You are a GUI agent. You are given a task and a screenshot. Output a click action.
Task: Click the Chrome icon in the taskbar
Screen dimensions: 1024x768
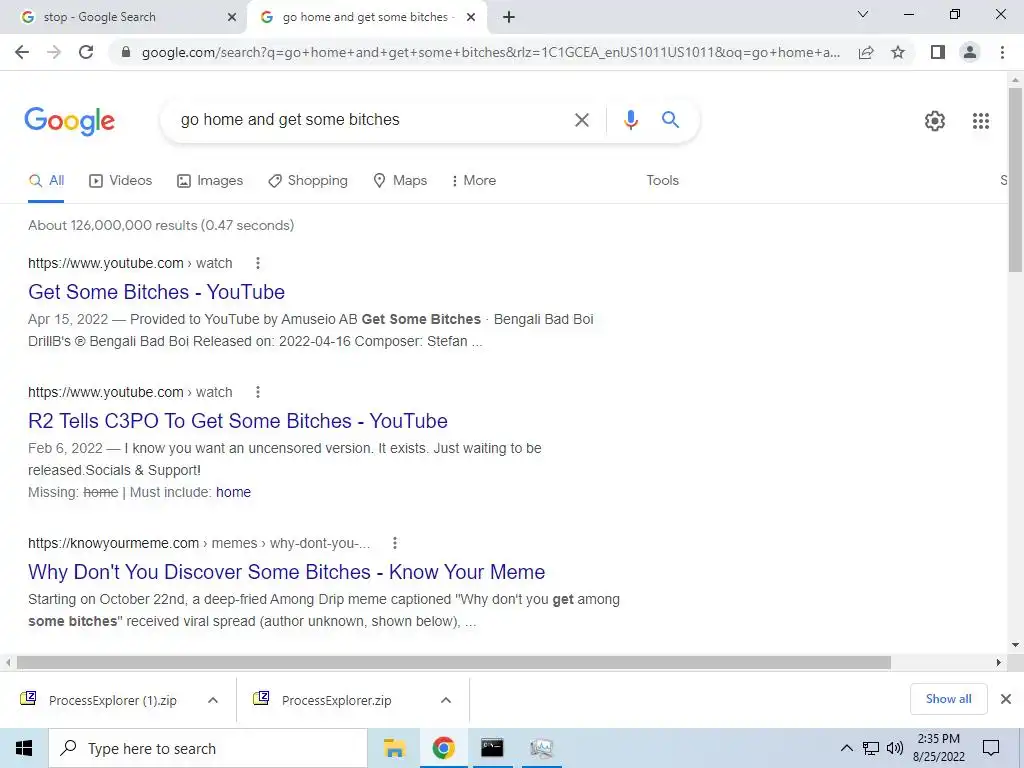443,748
